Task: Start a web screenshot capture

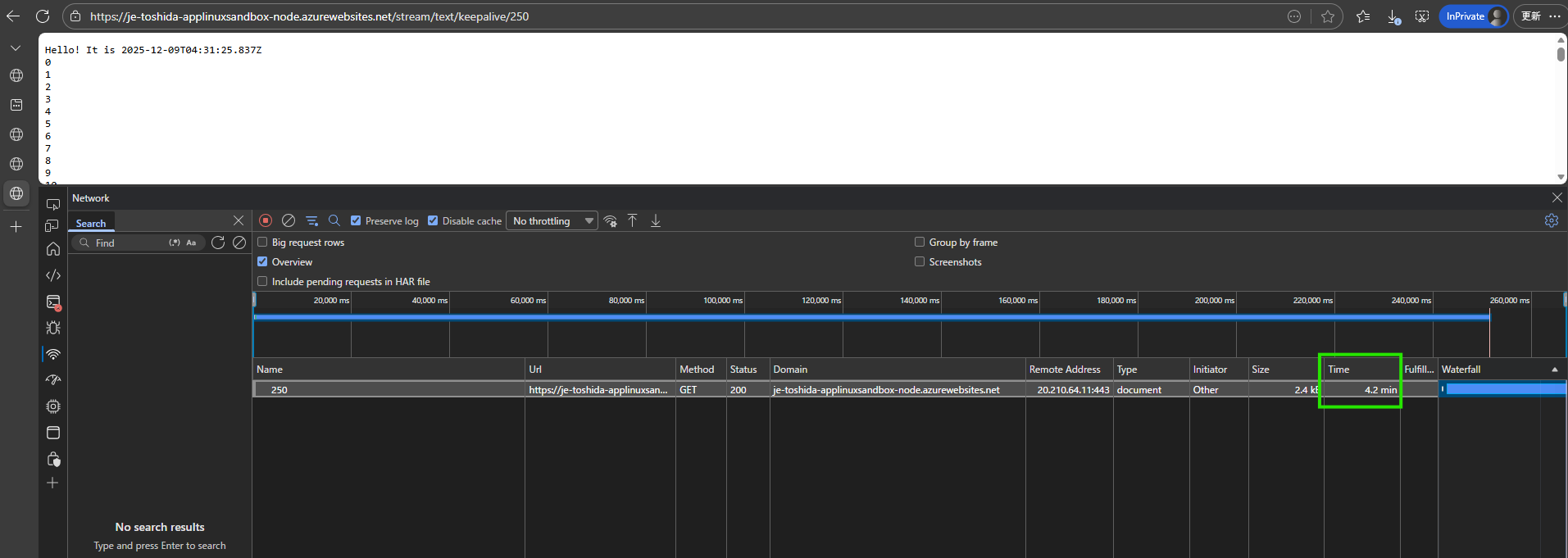Action: point(1422,16)
